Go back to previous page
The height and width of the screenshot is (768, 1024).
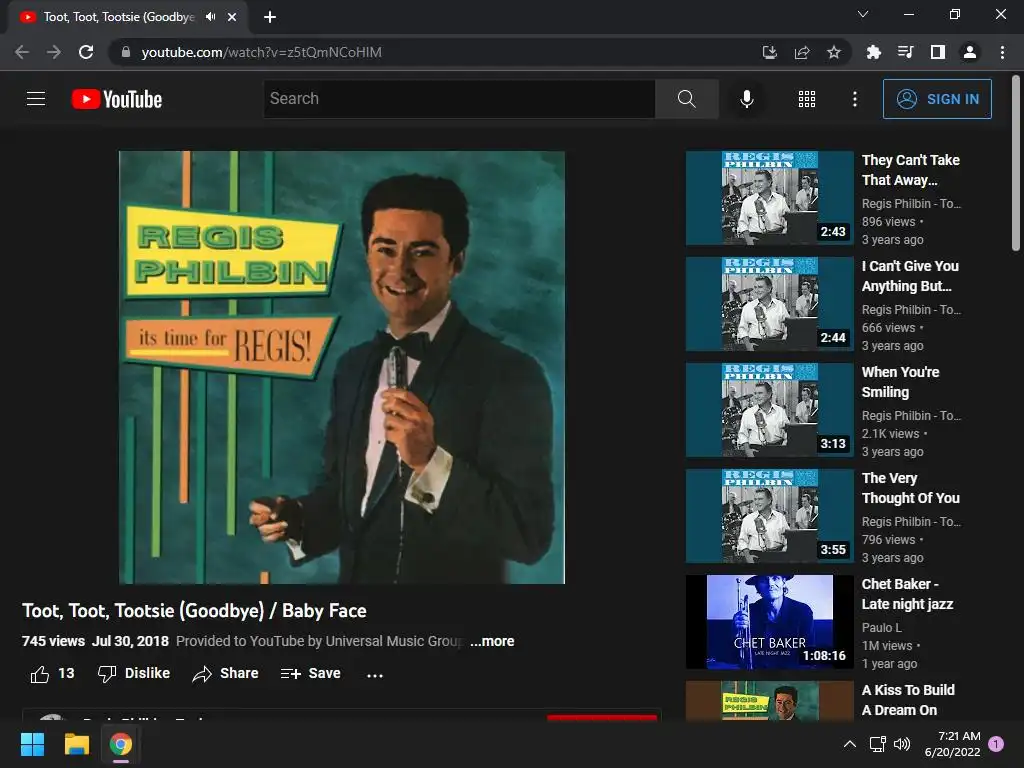[x=22, y=52]
